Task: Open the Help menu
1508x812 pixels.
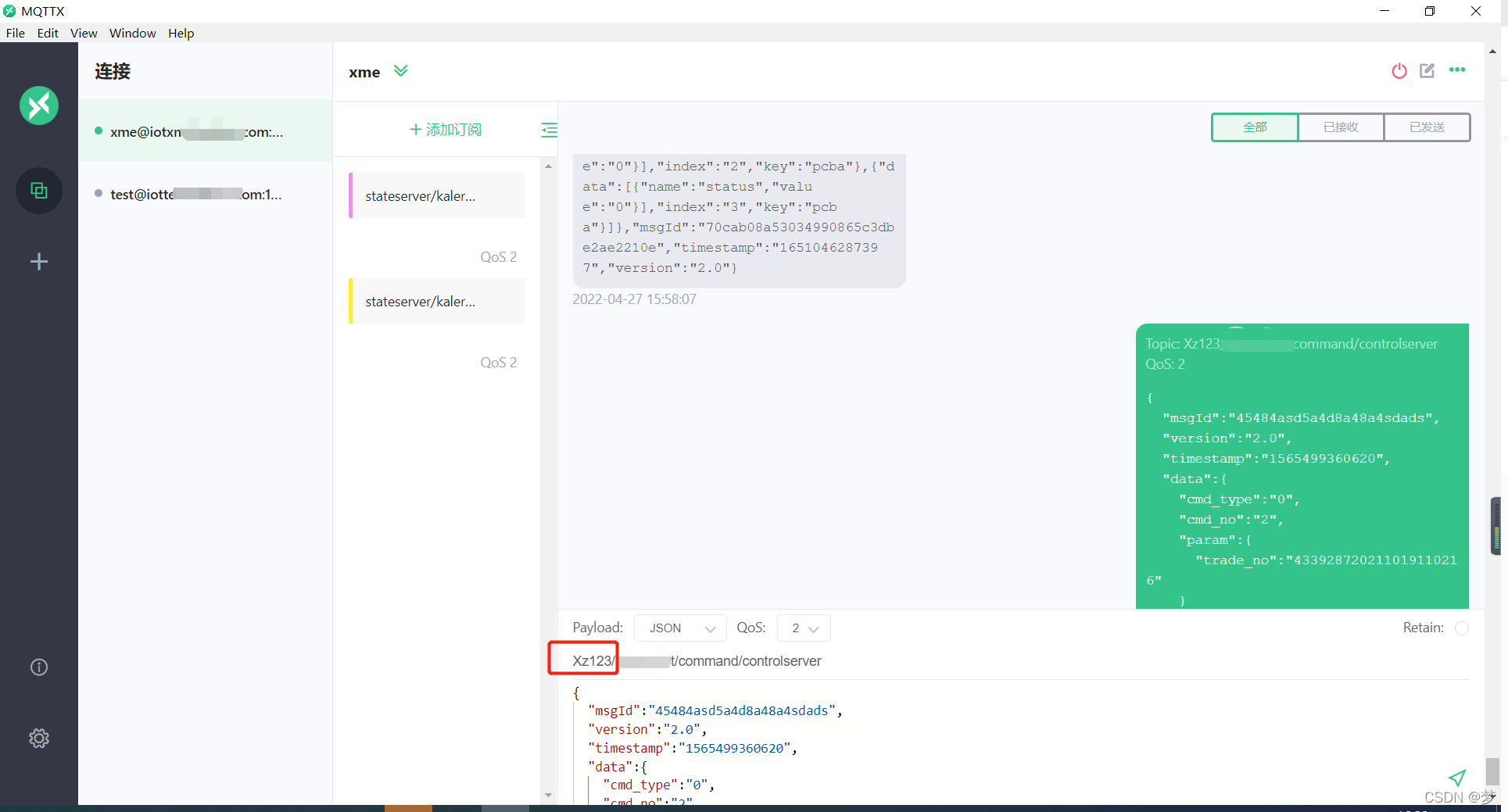Action: pyautogui.click(x=181, y=33)
